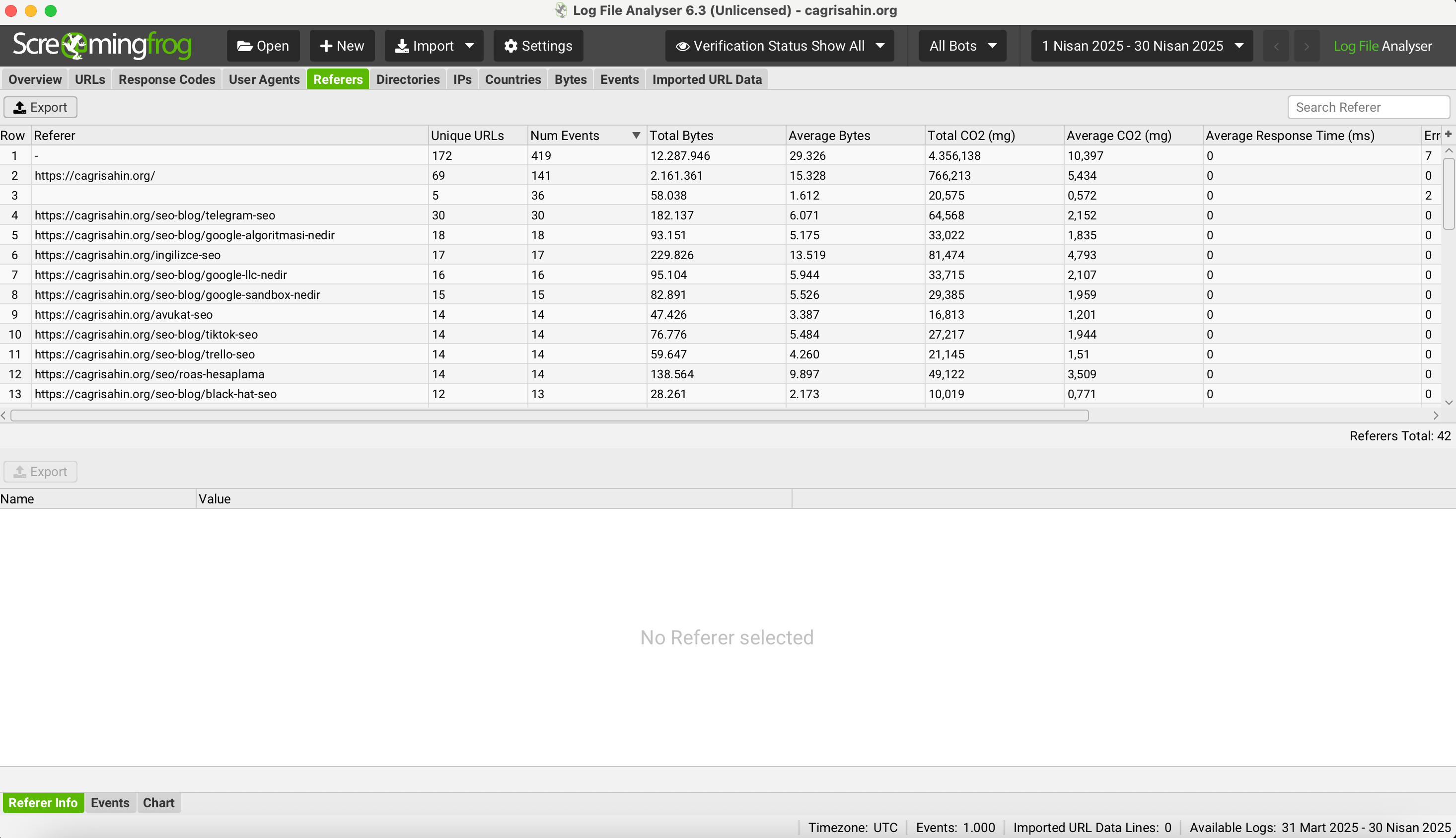
Task: Open the Response Codes tab
Action: pos(167,79)
